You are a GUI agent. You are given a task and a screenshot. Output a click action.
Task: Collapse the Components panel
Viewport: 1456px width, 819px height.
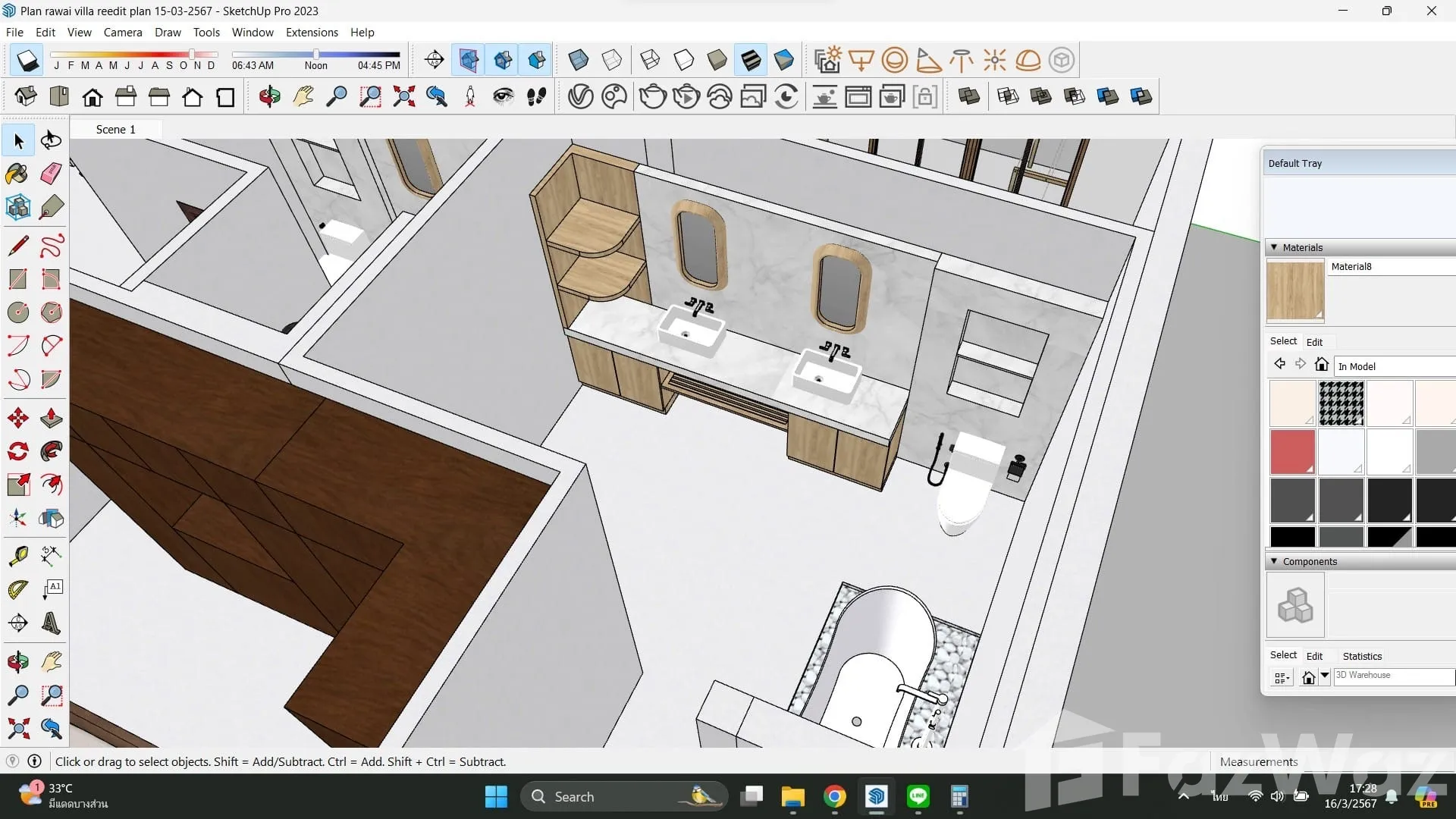coord(1274,561)
